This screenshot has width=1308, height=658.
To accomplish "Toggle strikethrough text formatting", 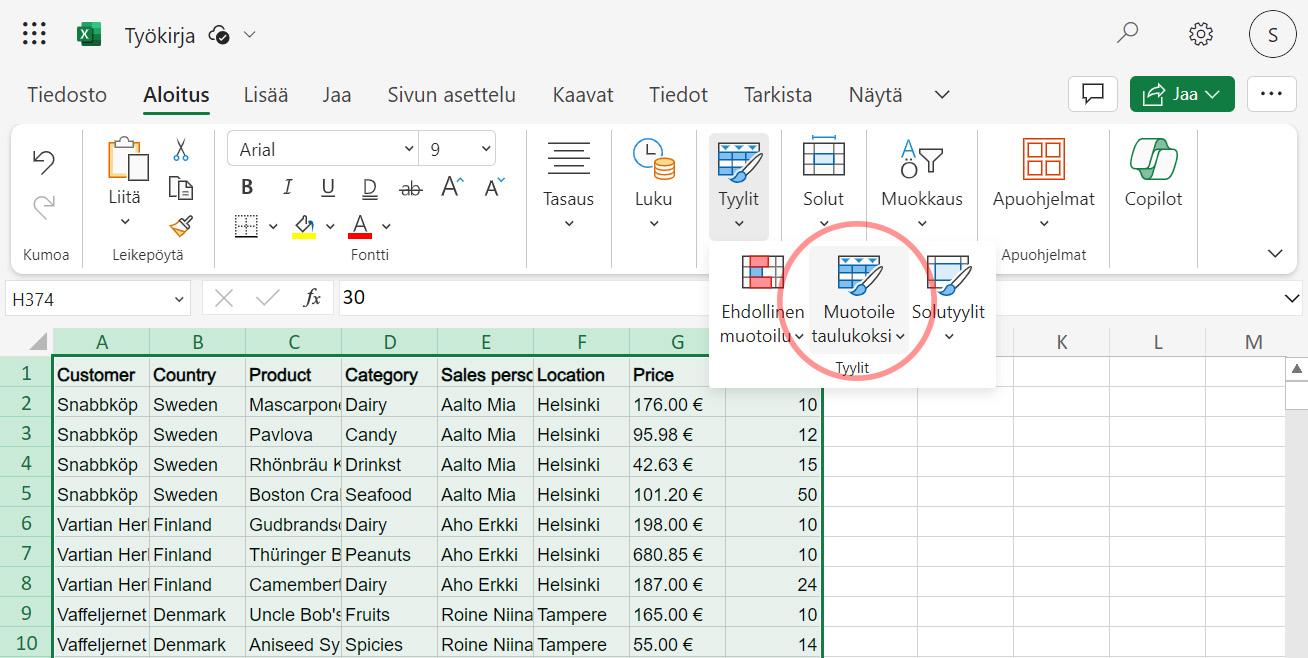I will coord(410,188).
